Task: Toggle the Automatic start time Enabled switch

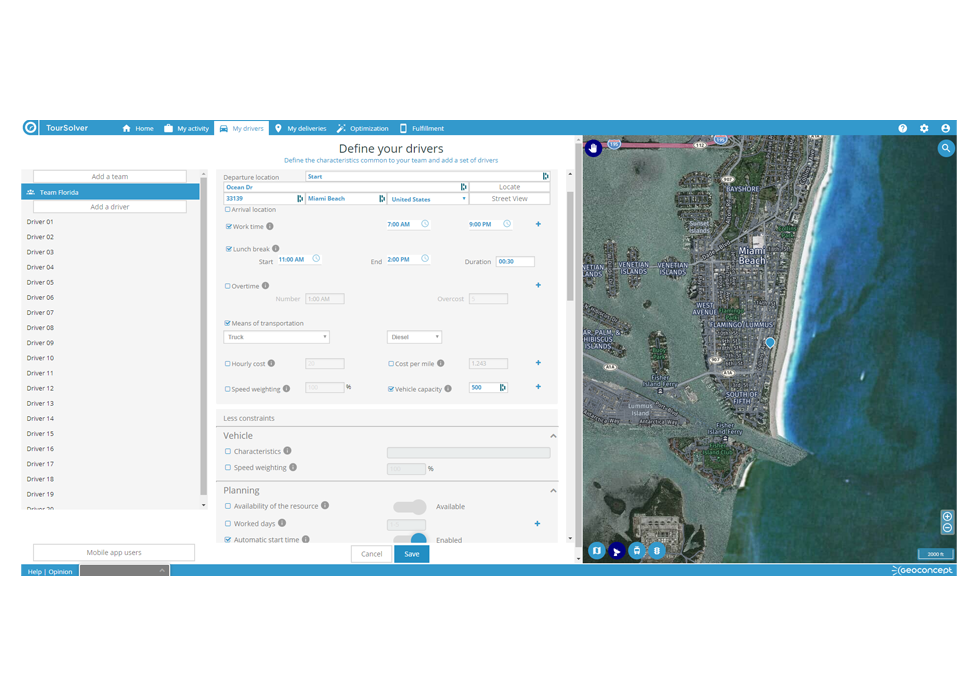Action: (410, 539)
